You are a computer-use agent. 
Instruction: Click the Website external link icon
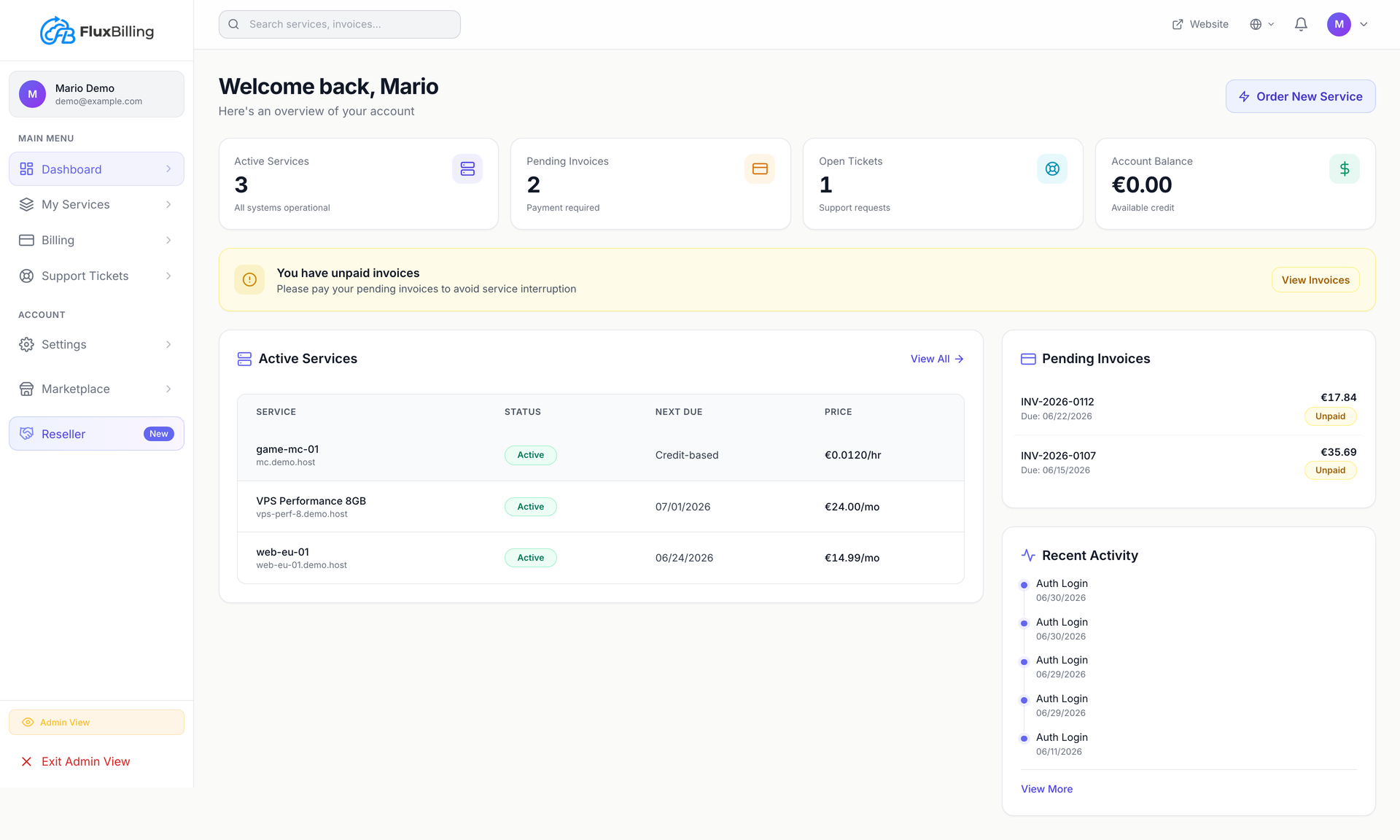coord(1178,24)
